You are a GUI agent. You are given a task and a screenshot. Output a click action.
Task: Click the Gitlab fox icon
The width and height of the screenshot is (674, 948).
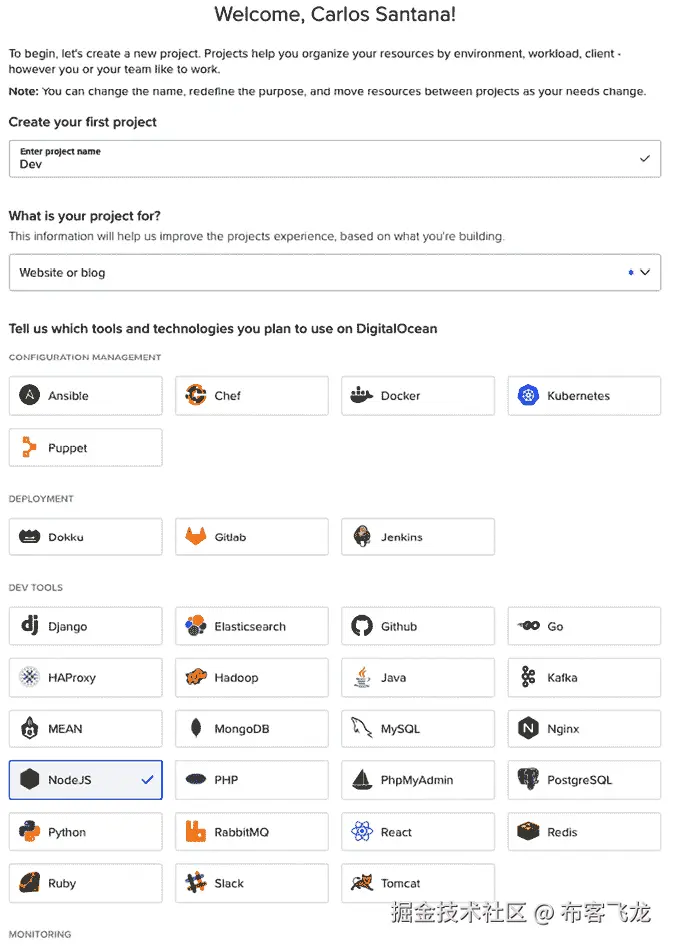[x=196, y=537]
